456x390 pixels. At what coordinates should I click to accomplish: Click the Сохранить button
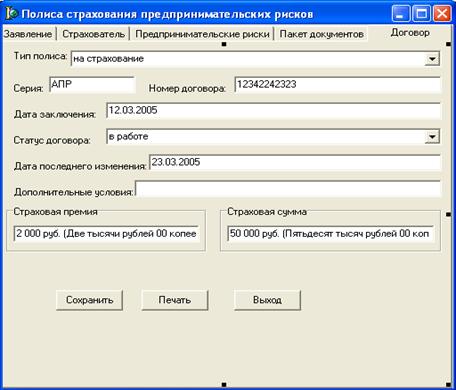(89, 300)
